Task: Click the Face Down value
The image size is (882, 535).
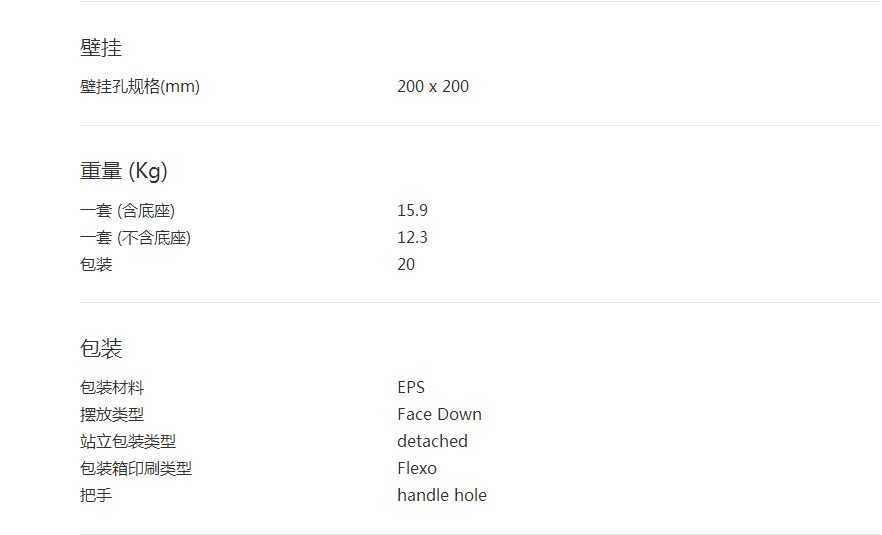Action: pos(439,414)
